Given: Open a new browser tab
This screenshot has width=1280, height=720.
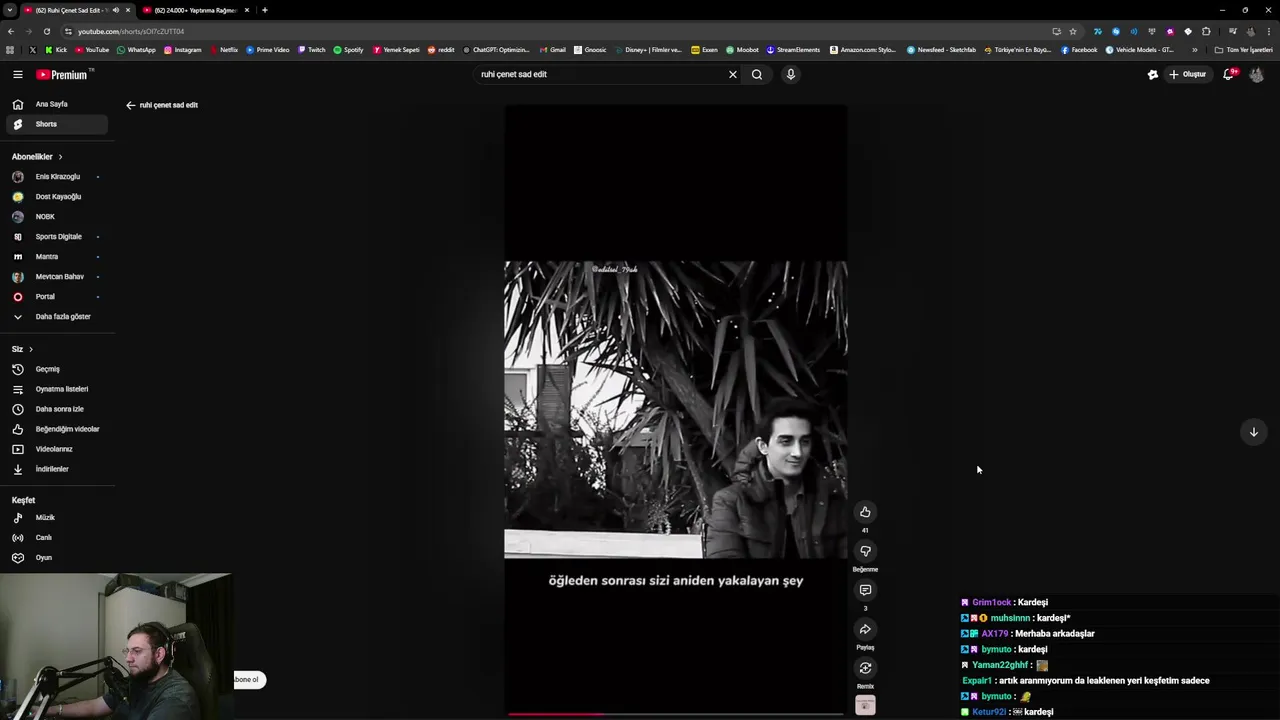Looking at the screenshot, I should coord(265,10).
